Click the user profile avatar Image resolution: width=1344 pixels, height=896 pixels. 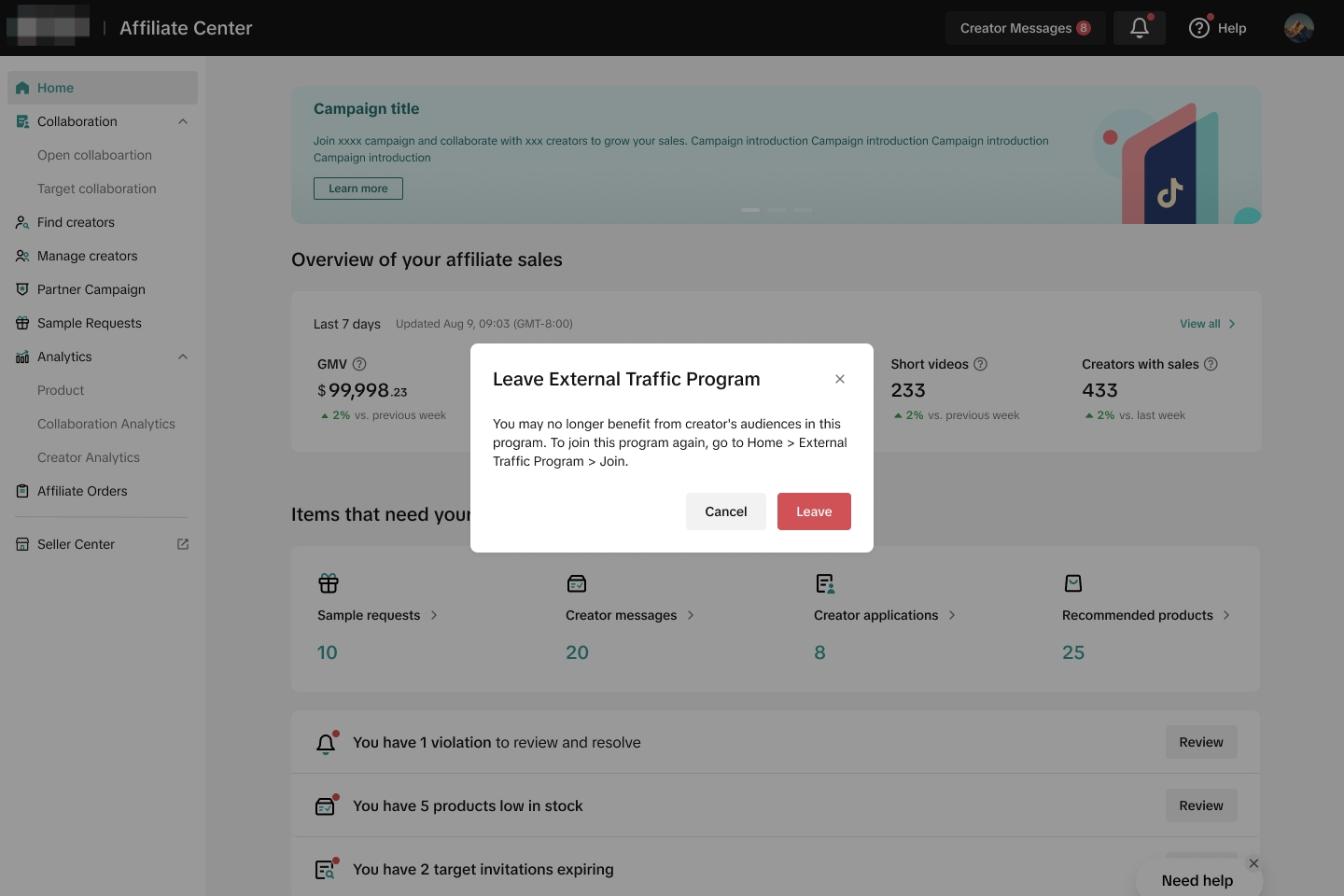pyautogui.click(x=1298, y=28)
